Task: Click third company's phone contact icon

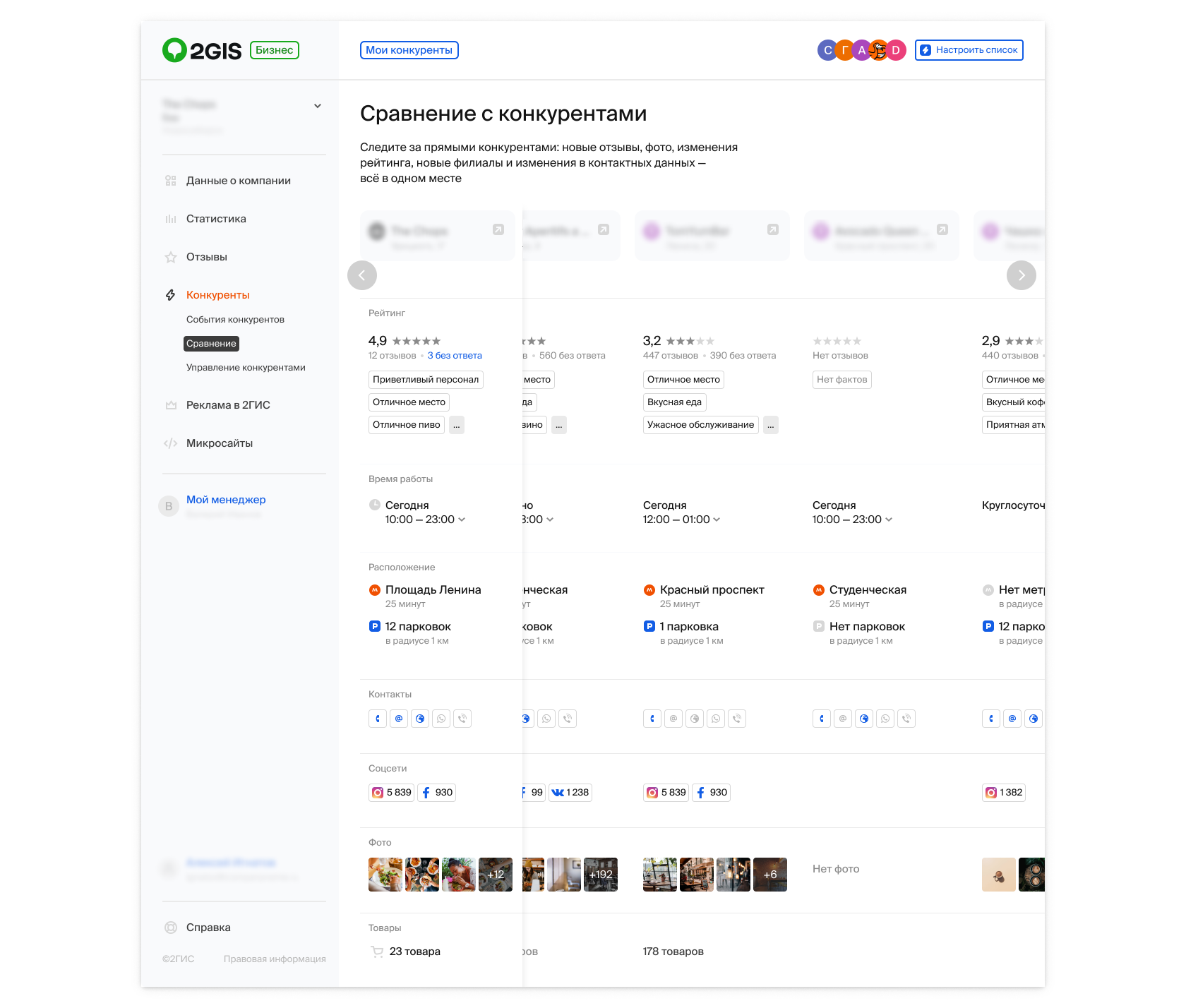Action: point(652,719)
